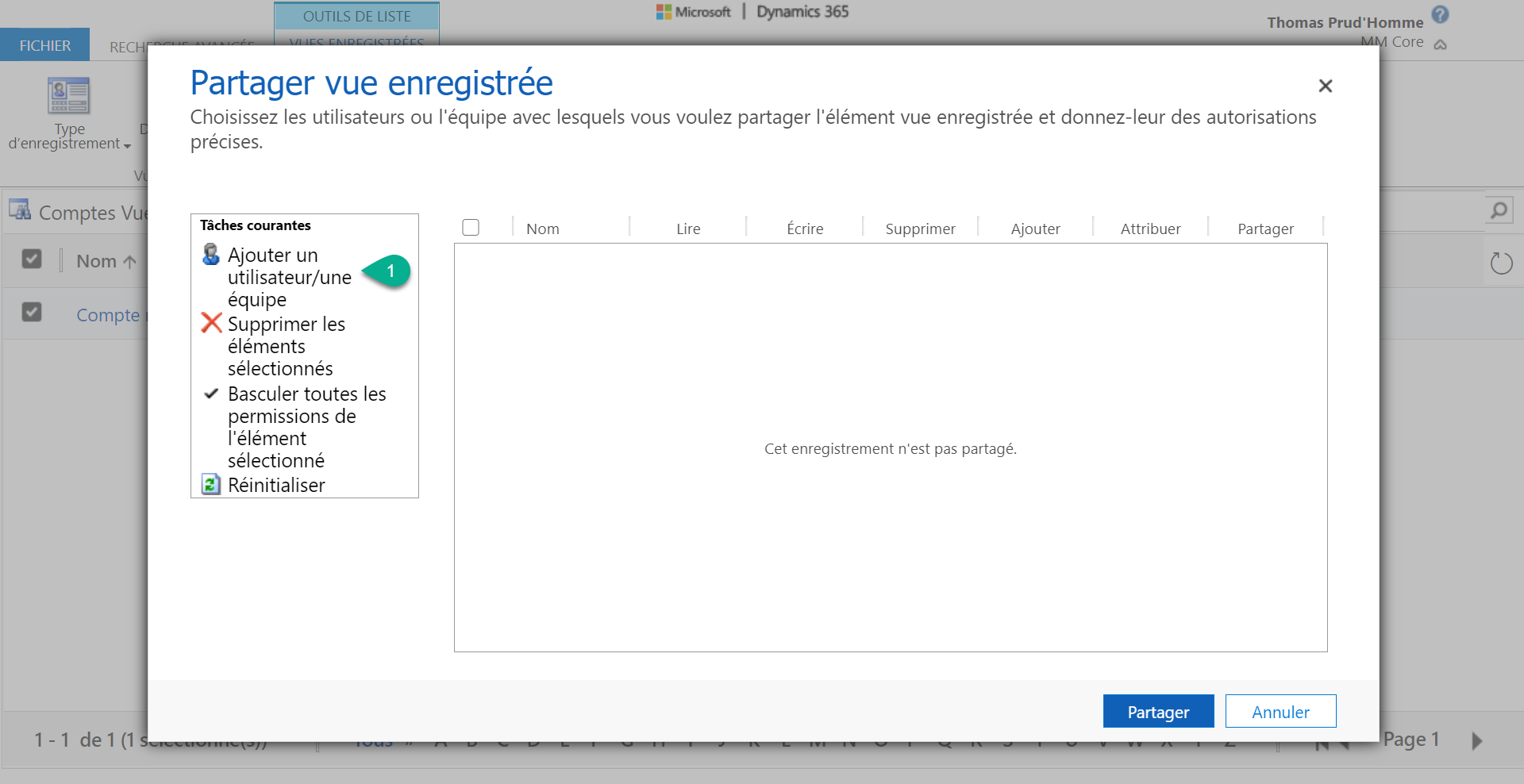The width and height of the screenshot is (1524, 784).
Task: Click the search magnifier icon
Action: [1499, 210]
